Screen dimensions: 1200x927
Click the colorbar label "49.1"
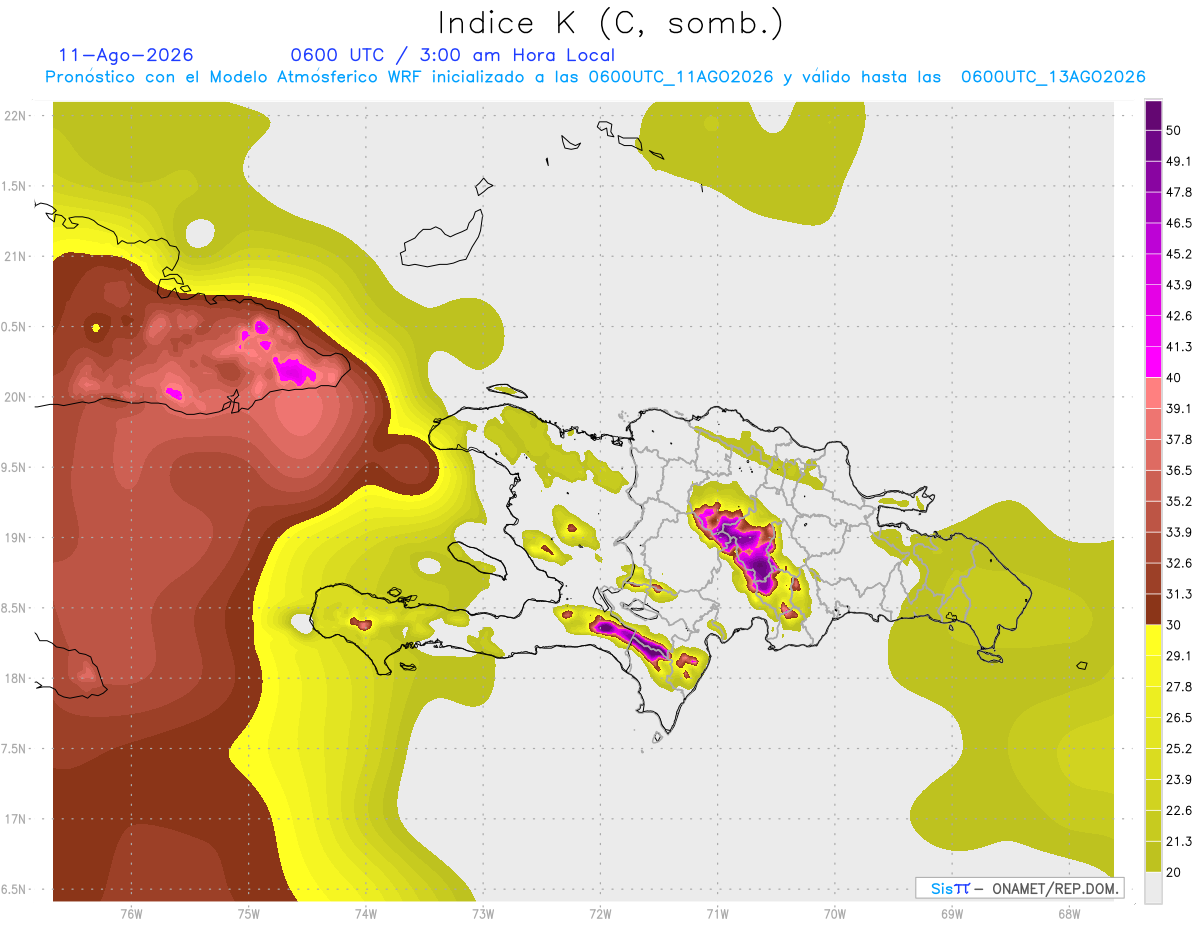pos(1179,161)
